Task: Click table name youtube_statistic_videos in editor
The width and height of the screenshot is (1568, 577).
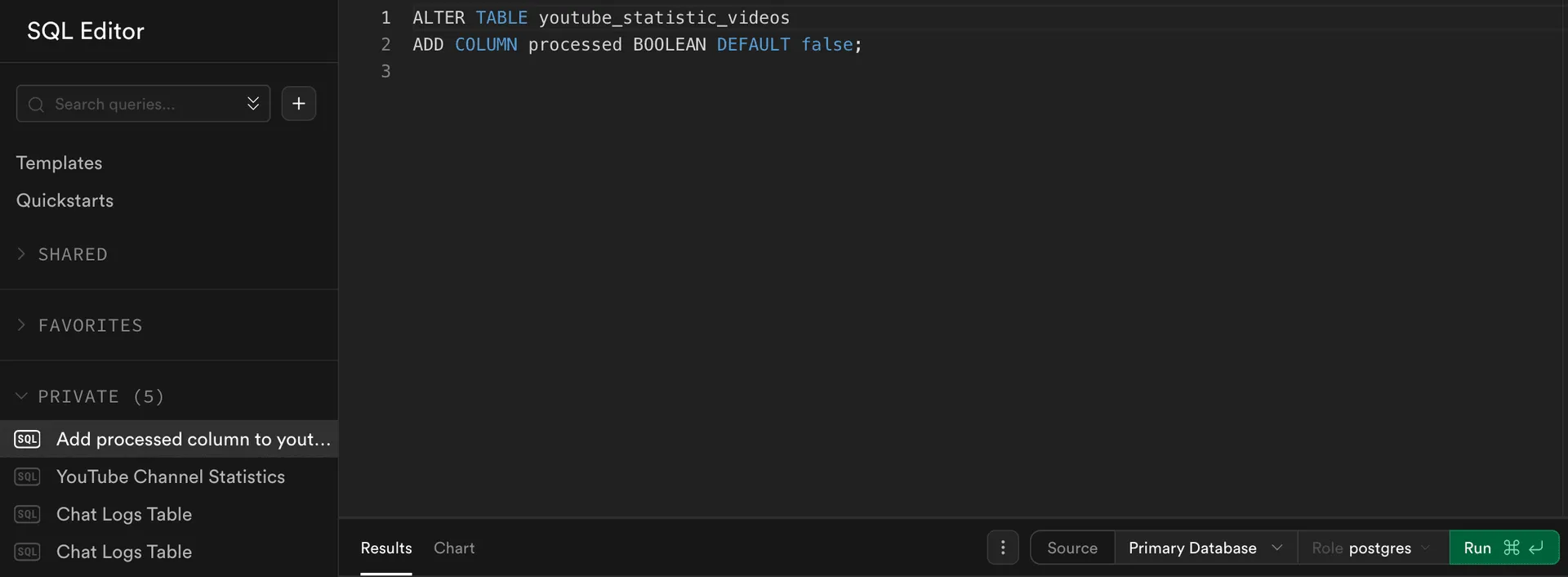Action: click(x=664, y=17)
